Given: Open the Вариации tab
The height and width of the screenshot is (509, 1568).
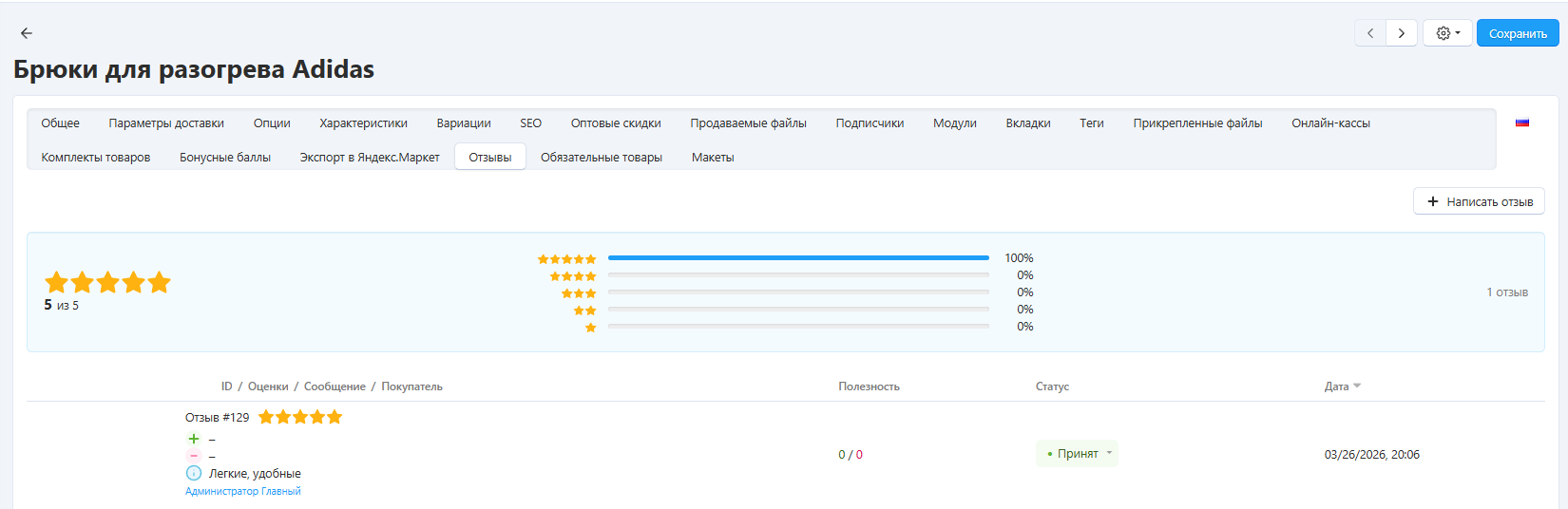Looking at the screenshot, I should [464, 123].
